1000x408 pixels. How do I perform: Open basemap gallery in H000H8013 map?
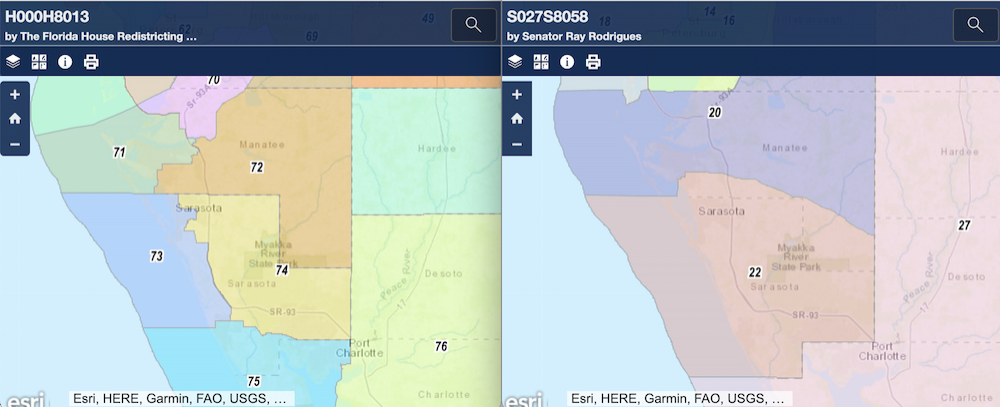coord(39,62)
